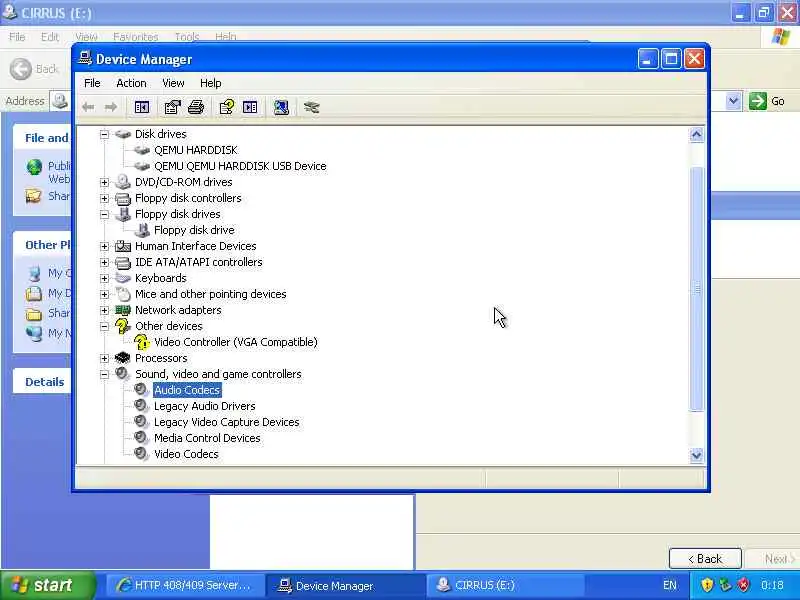Open Tools menu in CIRRUS (E:) window
This screenshot has width=800, height=600.
(x=187, y=37)
